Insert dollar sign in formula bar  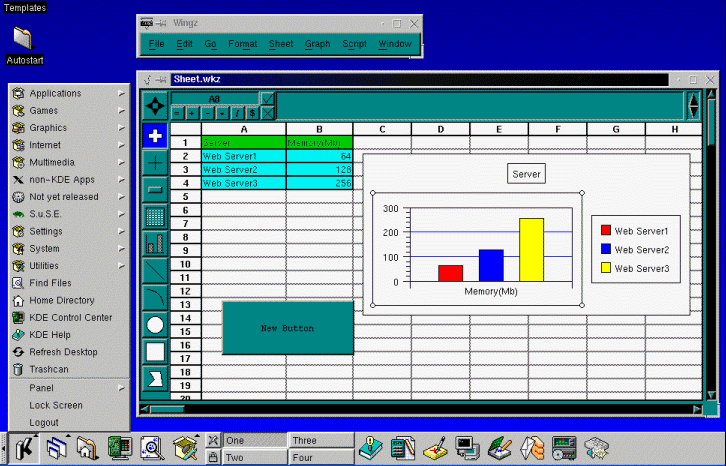click(x=252, y=113)
